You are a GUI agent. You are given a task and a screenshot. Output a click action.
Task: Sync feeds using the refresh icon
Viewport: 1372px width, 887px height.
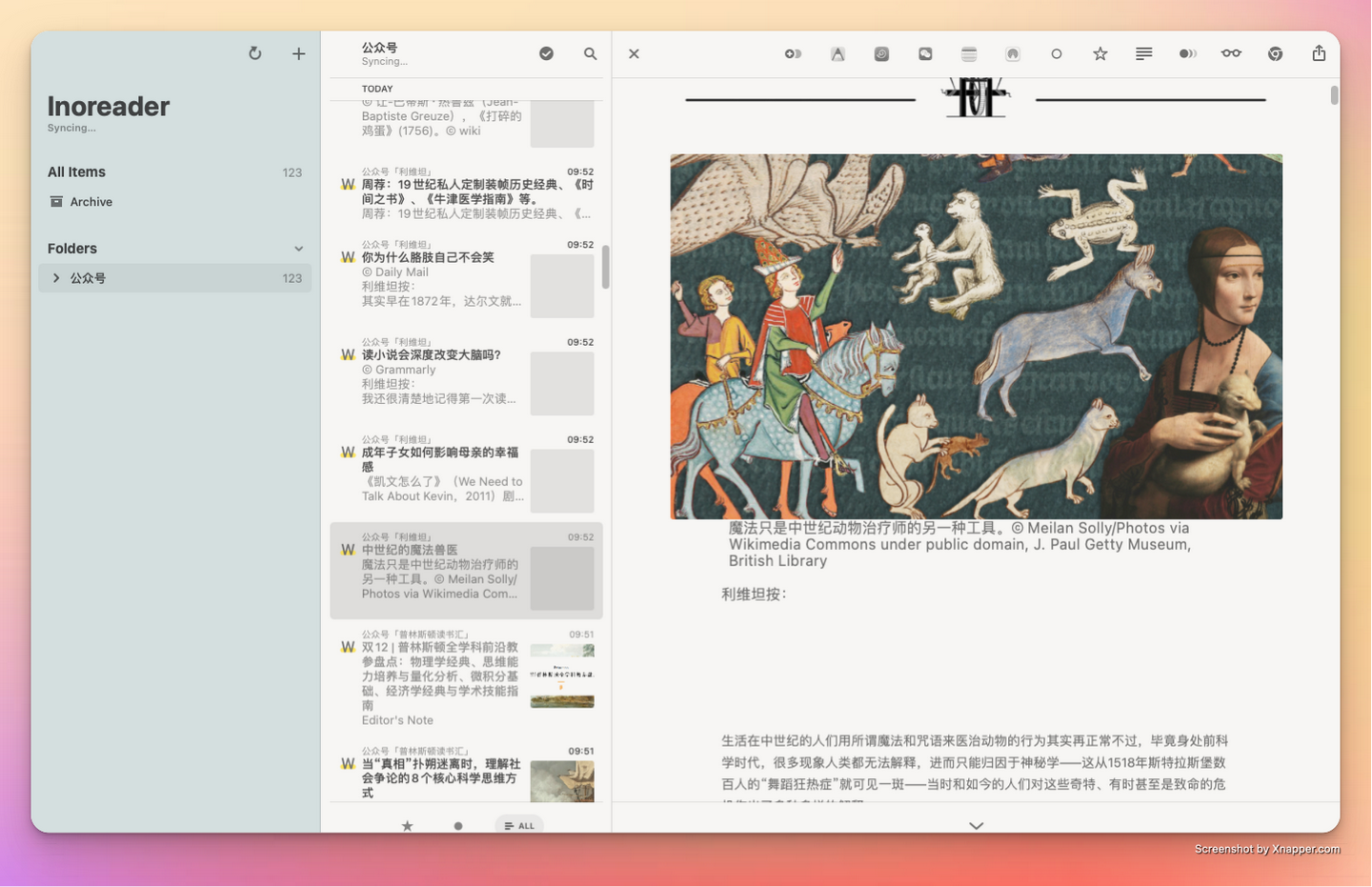tap(255, 53)
